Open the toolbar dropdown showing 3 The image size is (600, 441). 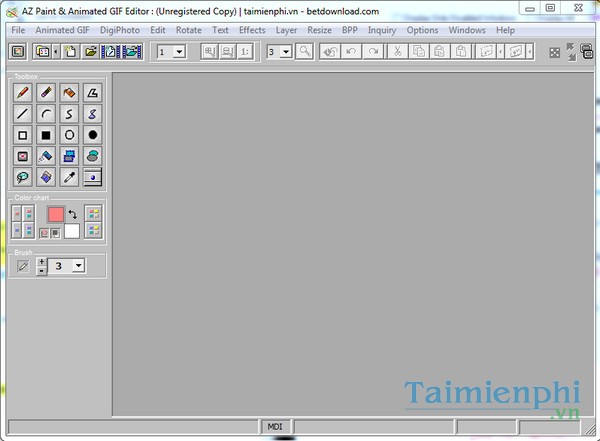(286, 52)
